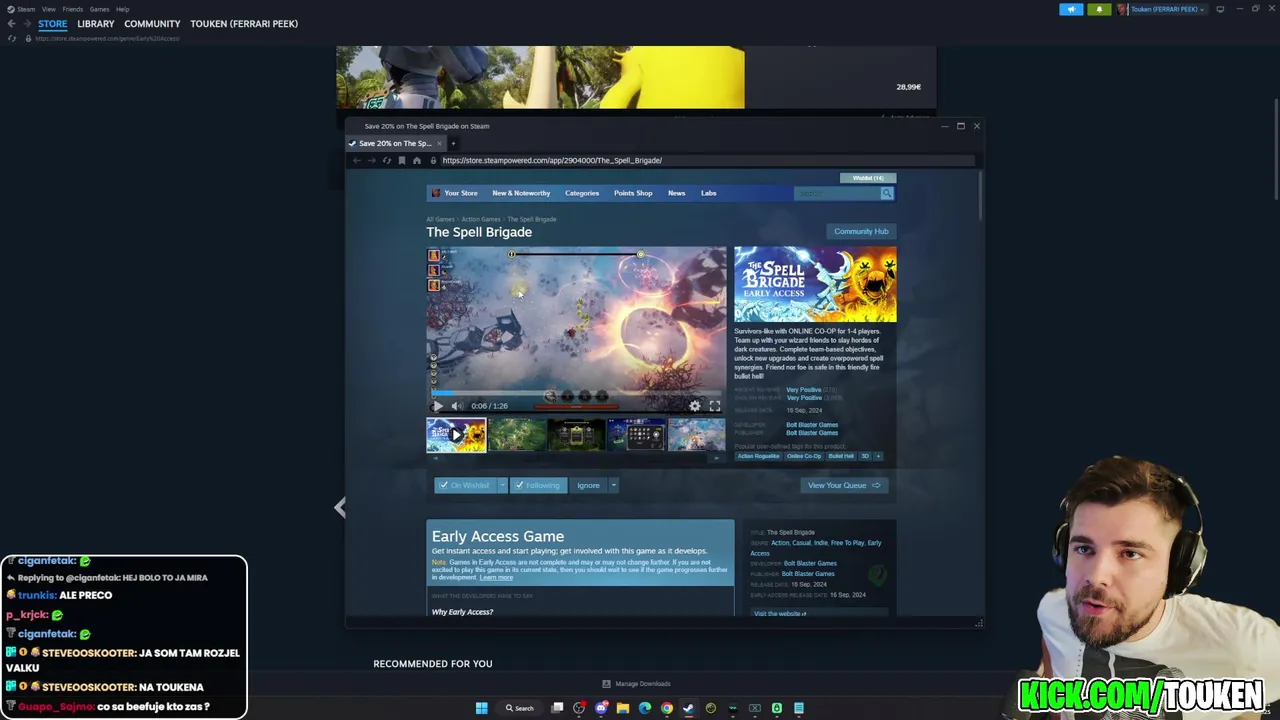The width and height of the screenshot is (1280, 720).
Task: Click Visit the website link
Action: point(779,614)
